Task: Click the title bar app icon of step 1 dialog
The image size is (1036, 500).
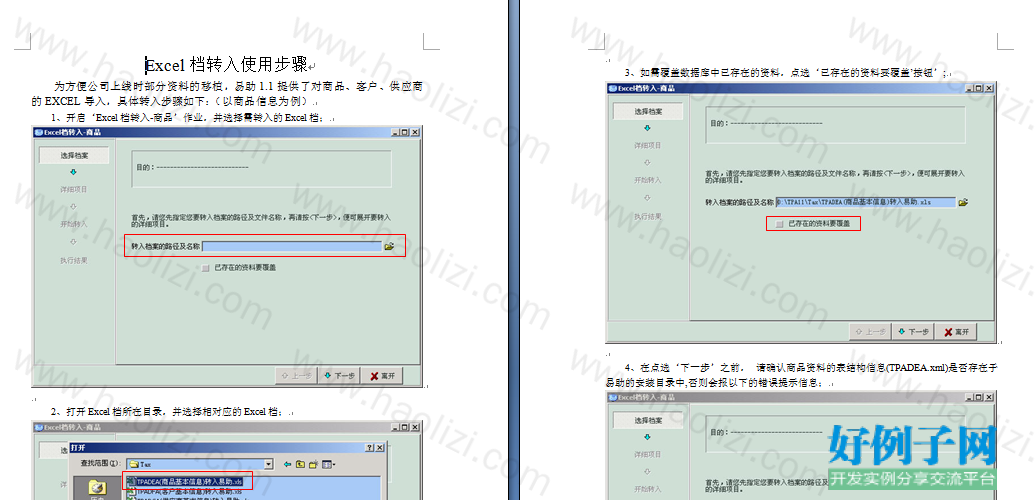Action: [x=38, y=132]
